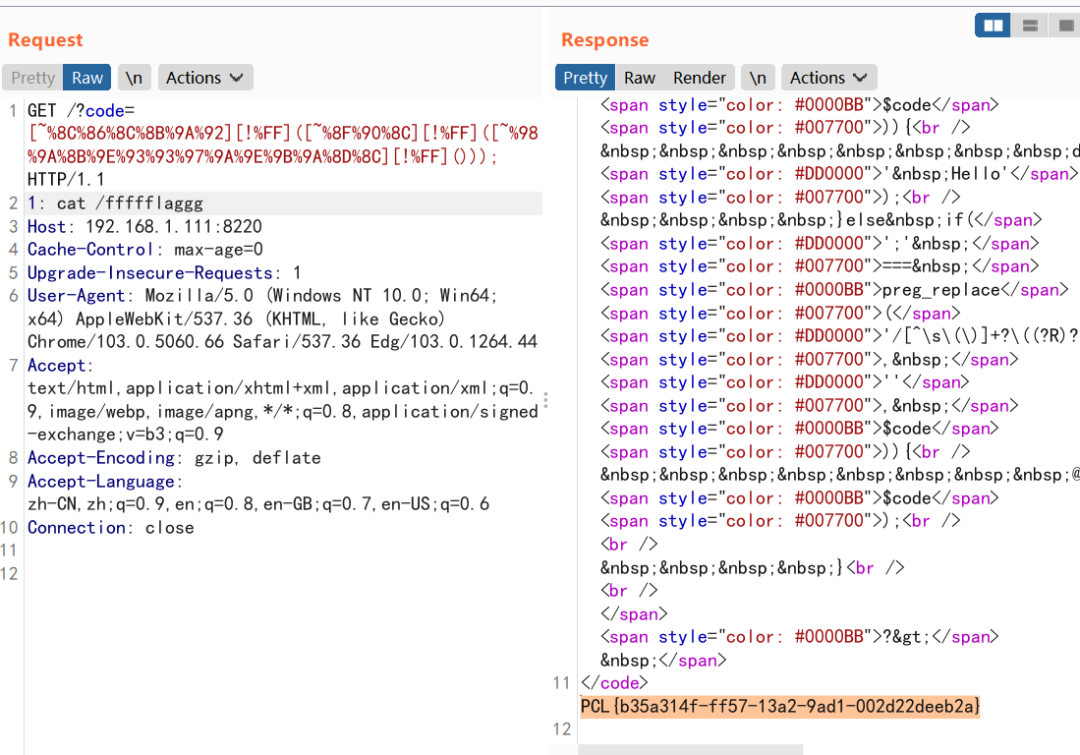Click the 'Upgrade-Insecure-Requests: 1' header
1080x755 pixels.
click(164, 273)
